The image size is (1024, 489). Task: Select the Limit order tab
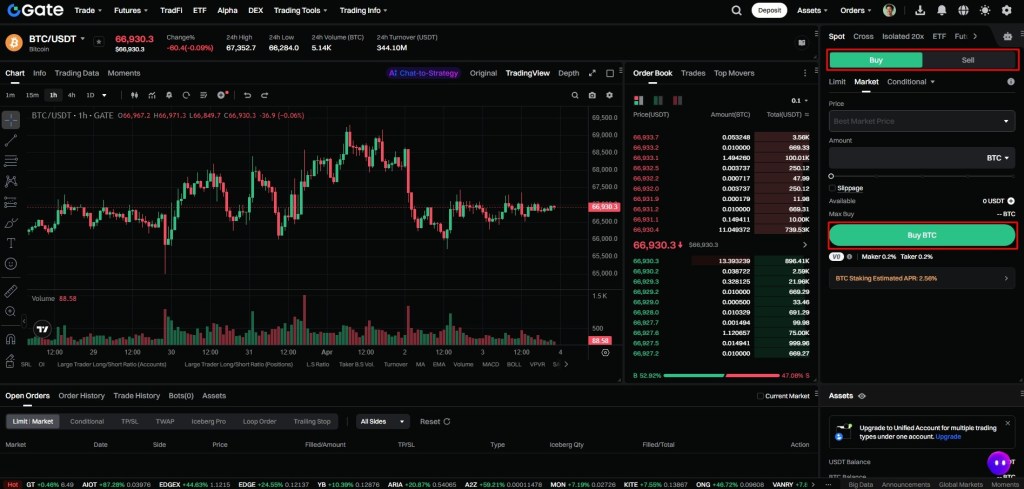coord(837,82)
